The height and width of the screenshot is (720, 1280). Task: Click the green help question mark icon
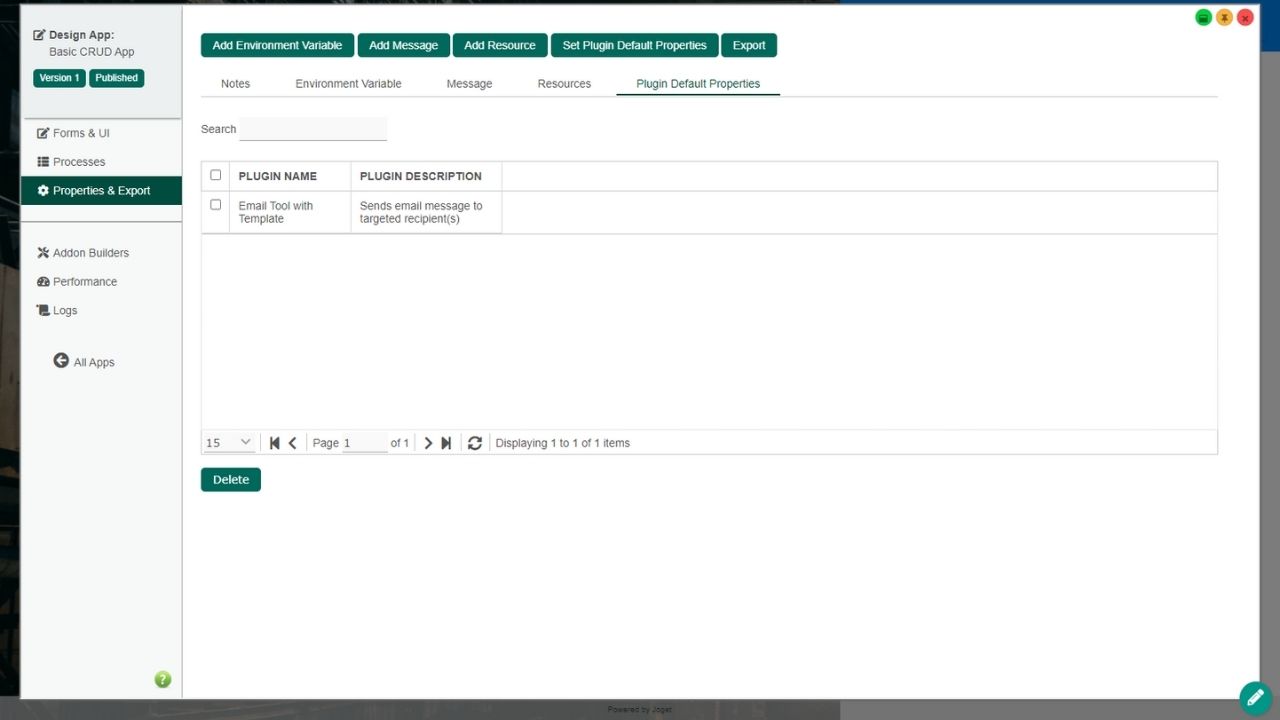point(163,680)
